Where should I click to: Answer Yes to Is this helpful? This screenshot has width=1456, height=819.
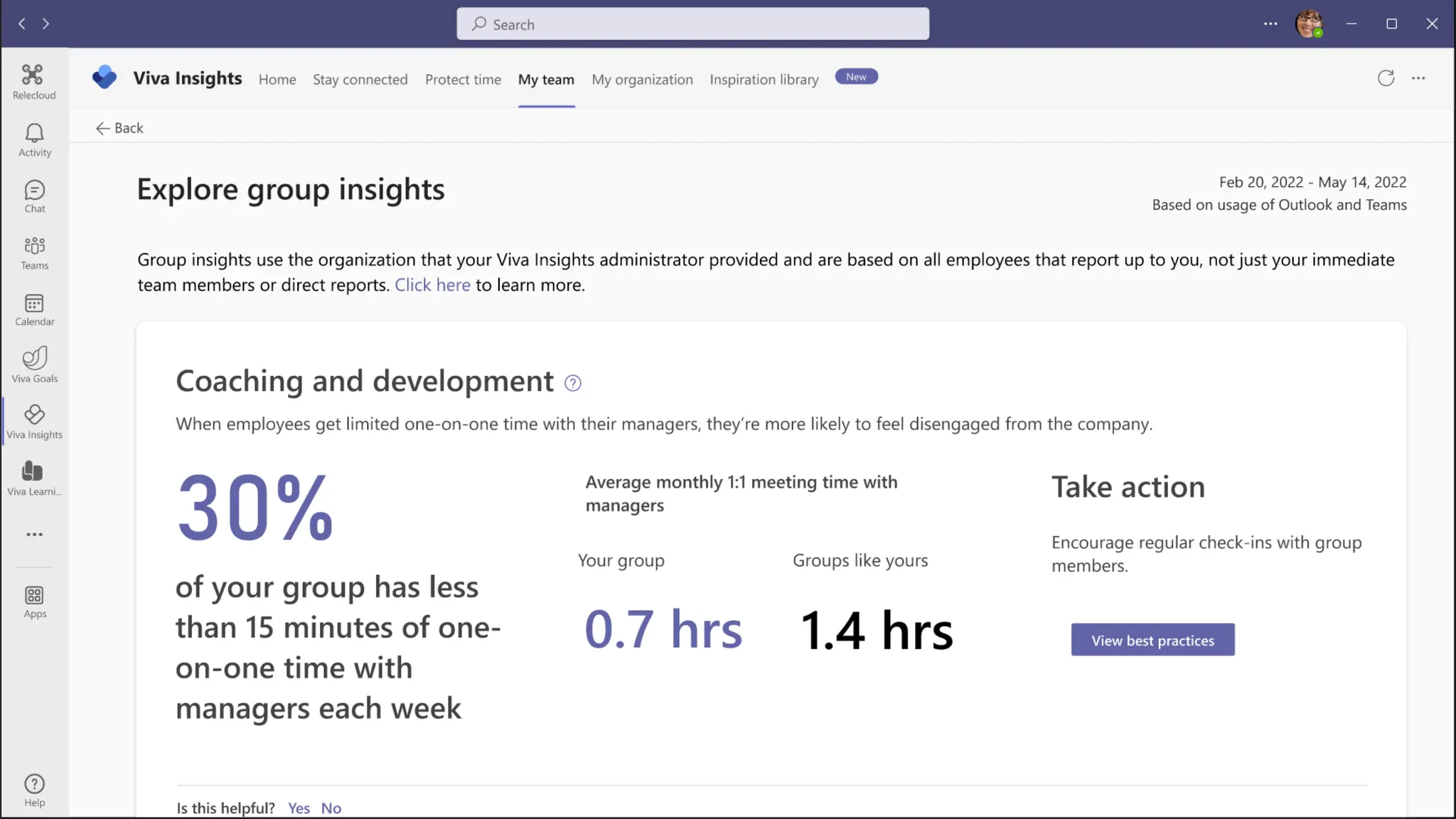point(299,808)
